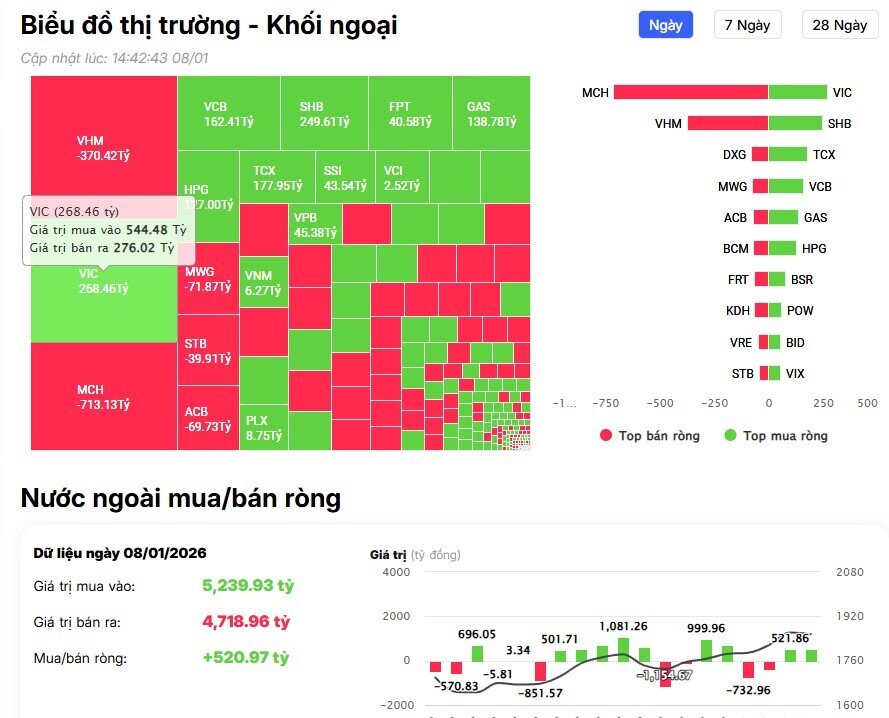Viewport: 889px width, 718px height.
Task: Toggle the "Top mua ròng" legend entry
Action: (x=787, y=436)
